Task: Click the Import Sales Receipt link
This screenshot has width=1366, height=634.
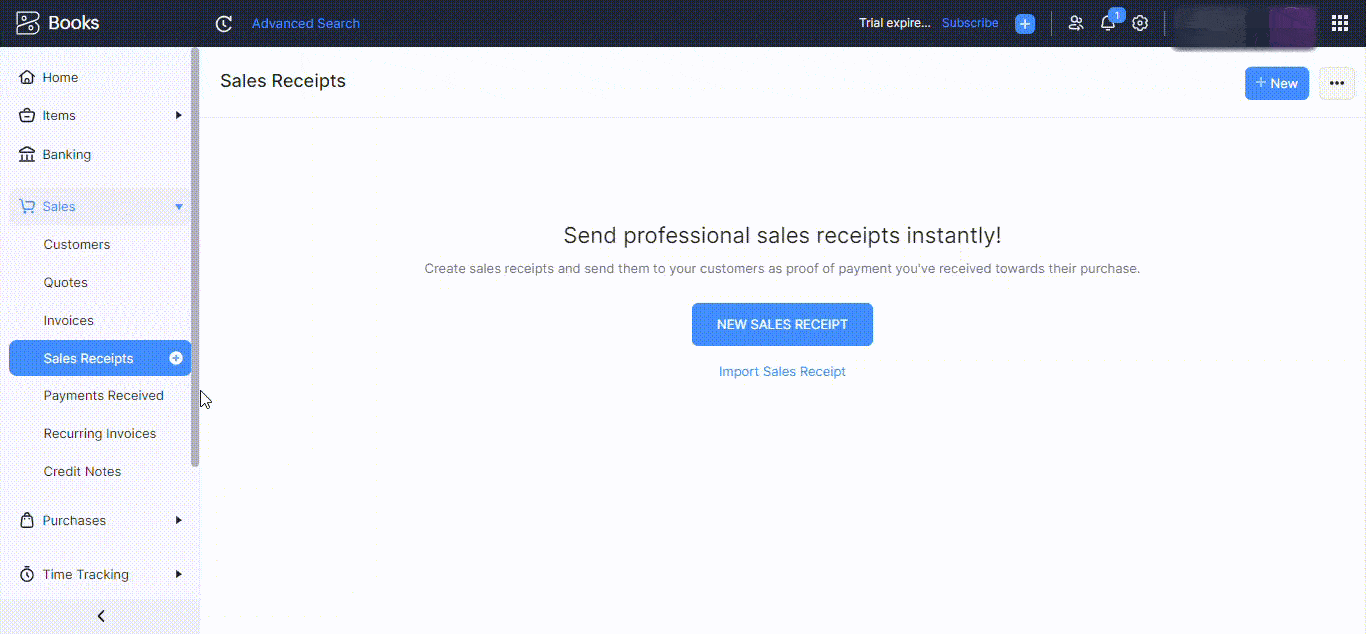Action: click(x=782, y=371)
